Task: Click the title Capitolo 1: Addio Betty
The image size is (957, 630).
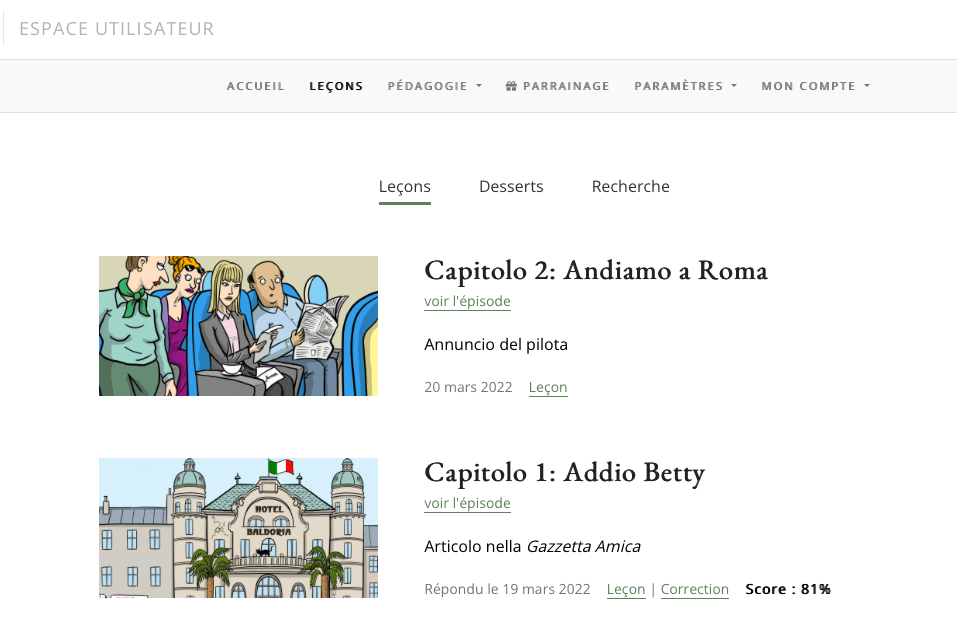Action: (564, 472)
